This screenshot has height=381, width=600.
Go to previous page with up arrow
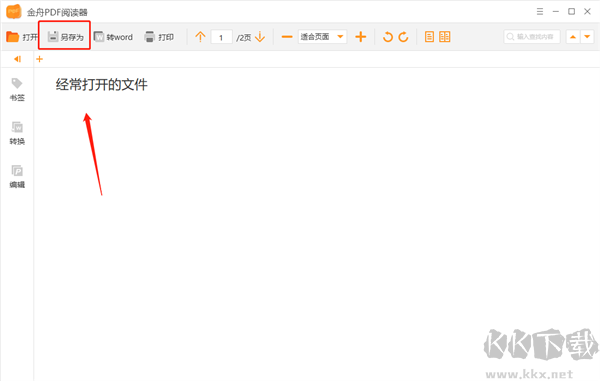pyautogui.click(x=200, y=37)
